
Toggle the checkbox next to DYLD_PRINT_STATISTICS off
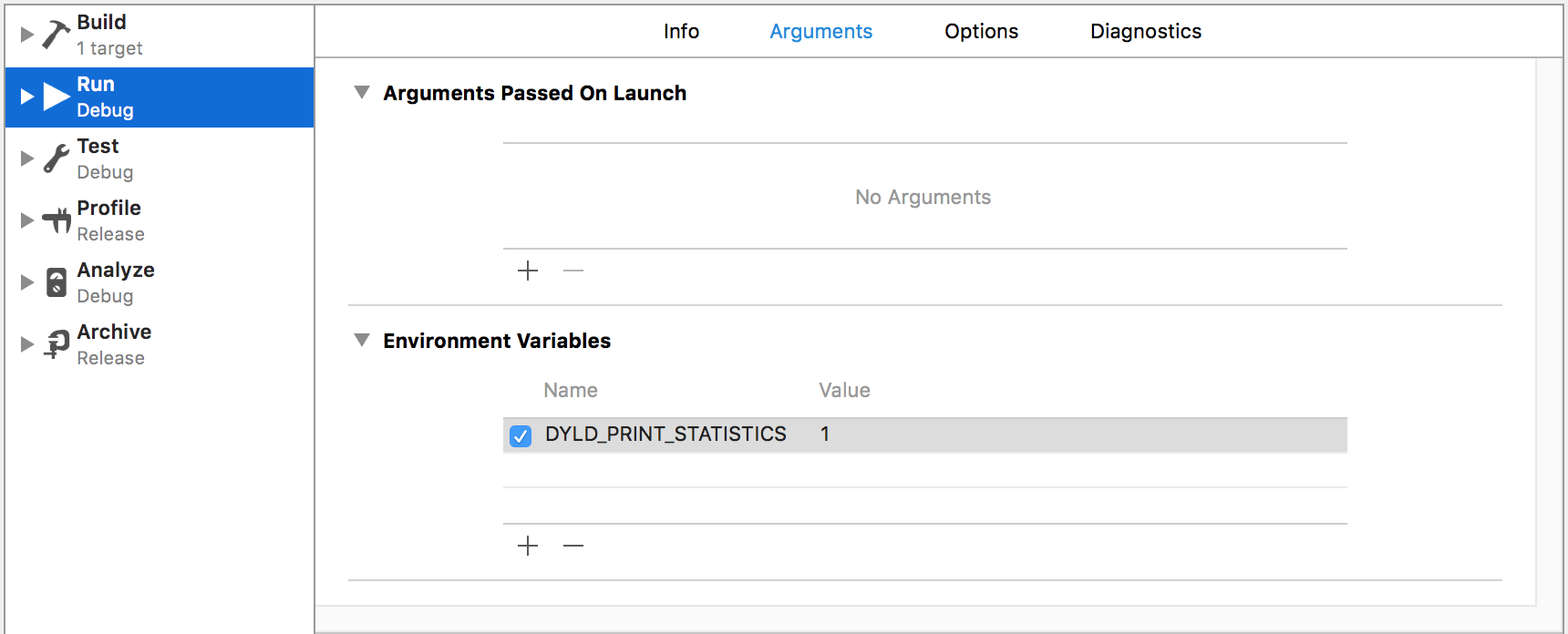point(520,436)
